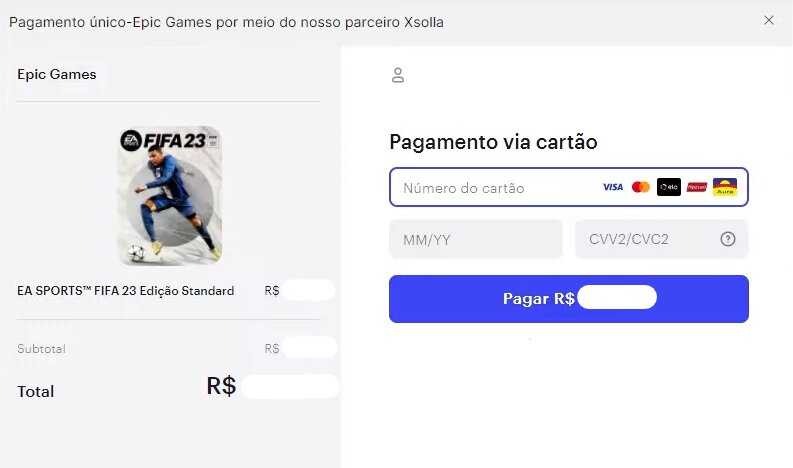Screen dimensions: 793x468
Task: Click the Pagamento via cartão heading
Action: tap(493, 142)
